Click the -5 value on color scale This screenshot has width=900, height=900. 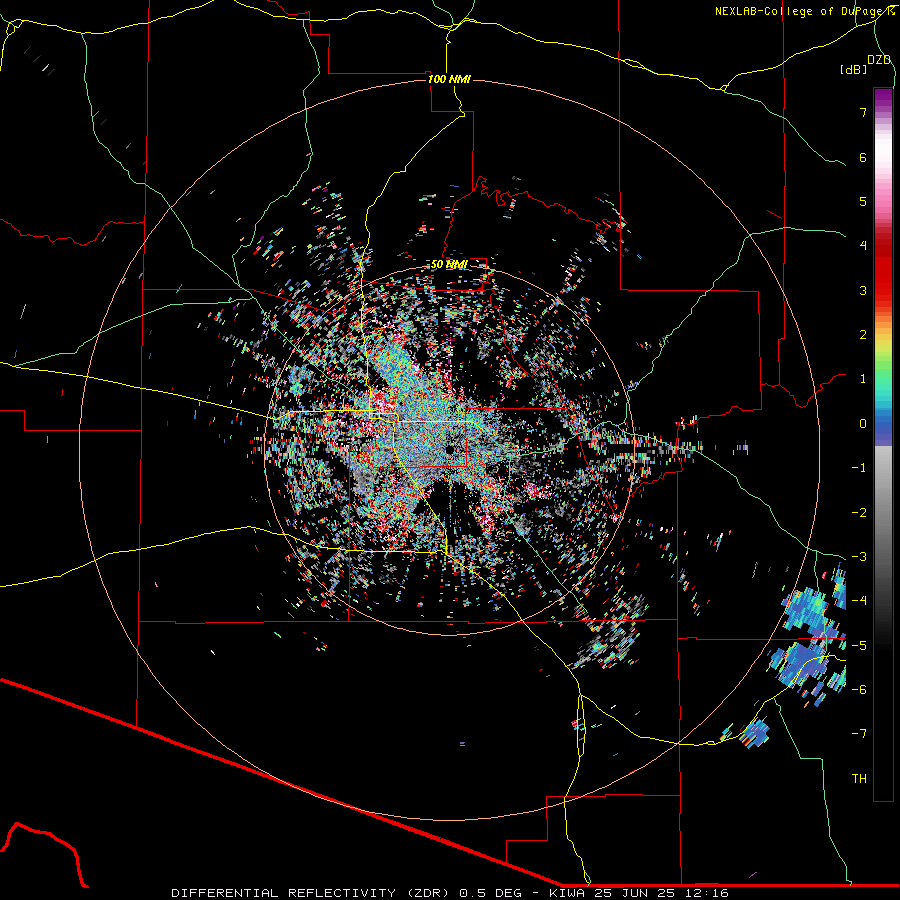(x=859, y=645)
